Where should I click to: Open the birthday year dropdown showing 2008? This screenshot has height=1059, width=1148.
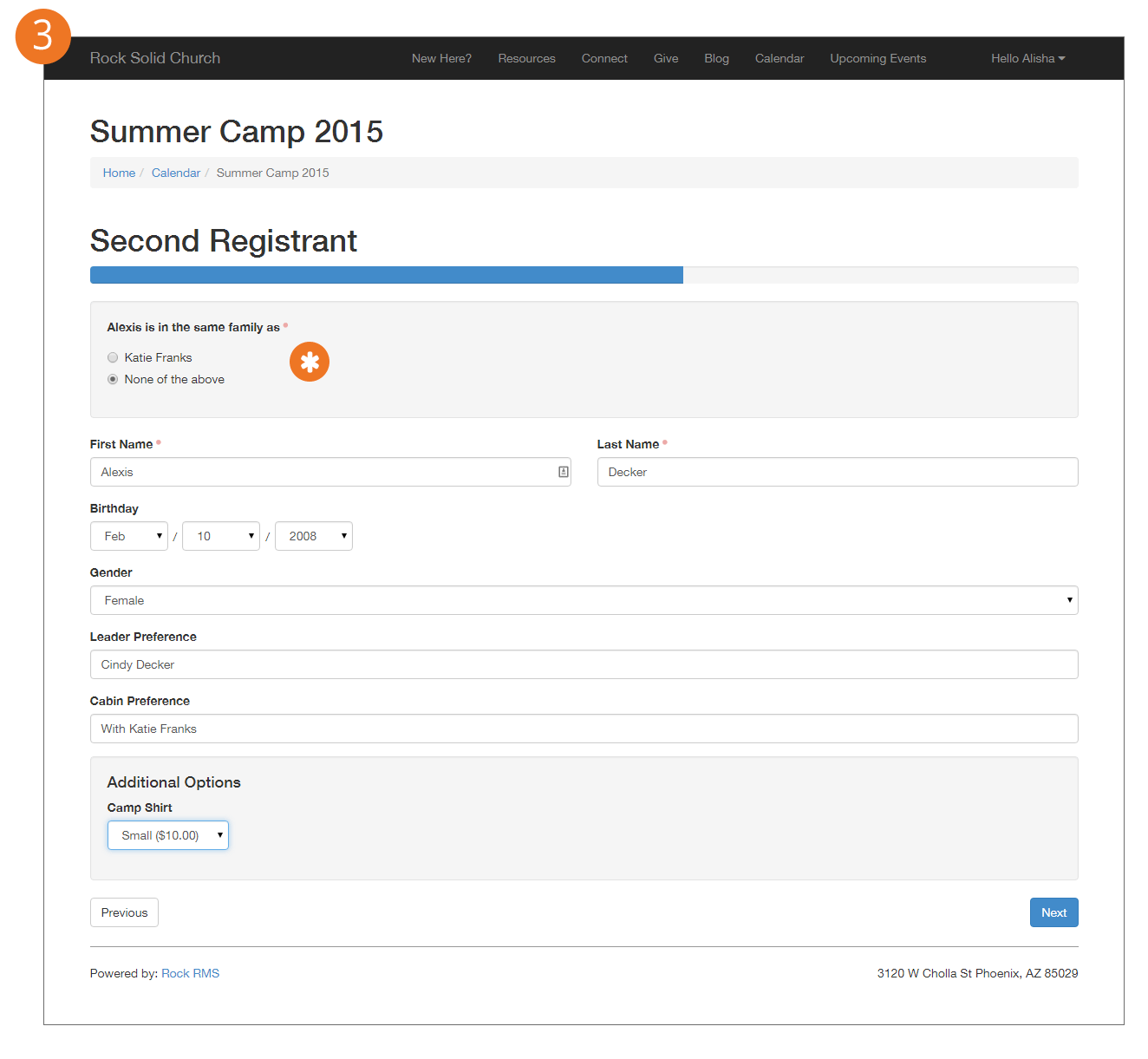tap(313, 536)
